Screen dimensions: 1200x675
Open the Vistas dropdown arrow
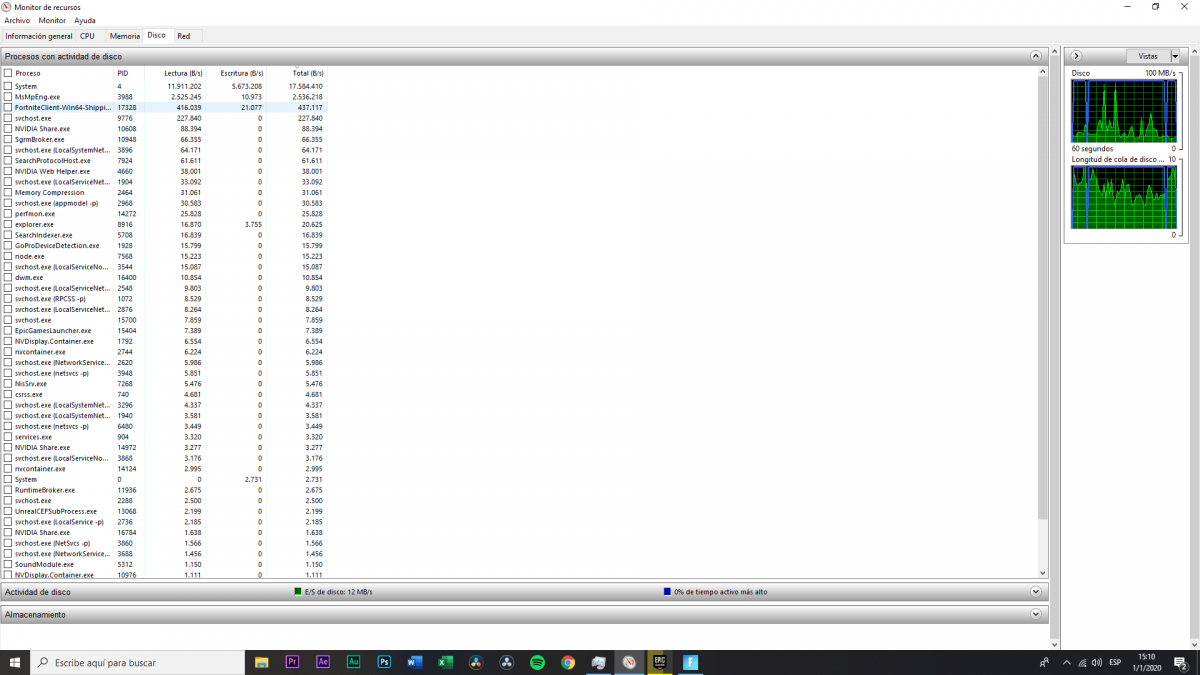(x=1175, y=56)
